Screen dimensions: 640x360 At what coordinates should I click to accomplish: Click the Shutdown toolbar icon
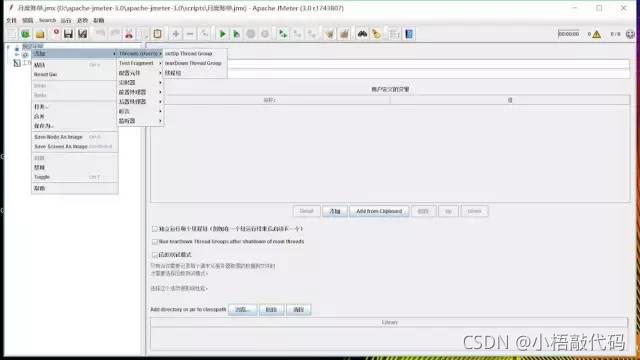(x=265, y=34)
